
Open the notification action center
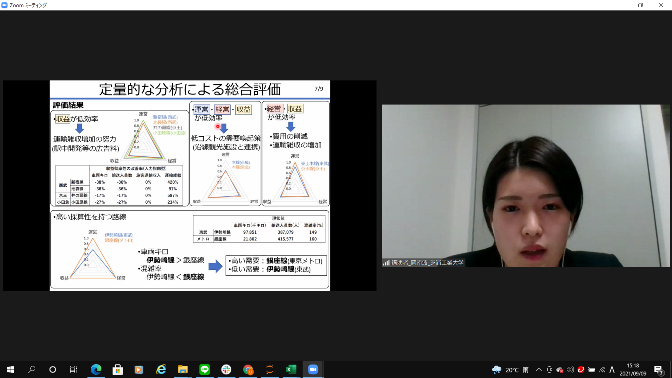pyautogui.click(x=659, y=369)
